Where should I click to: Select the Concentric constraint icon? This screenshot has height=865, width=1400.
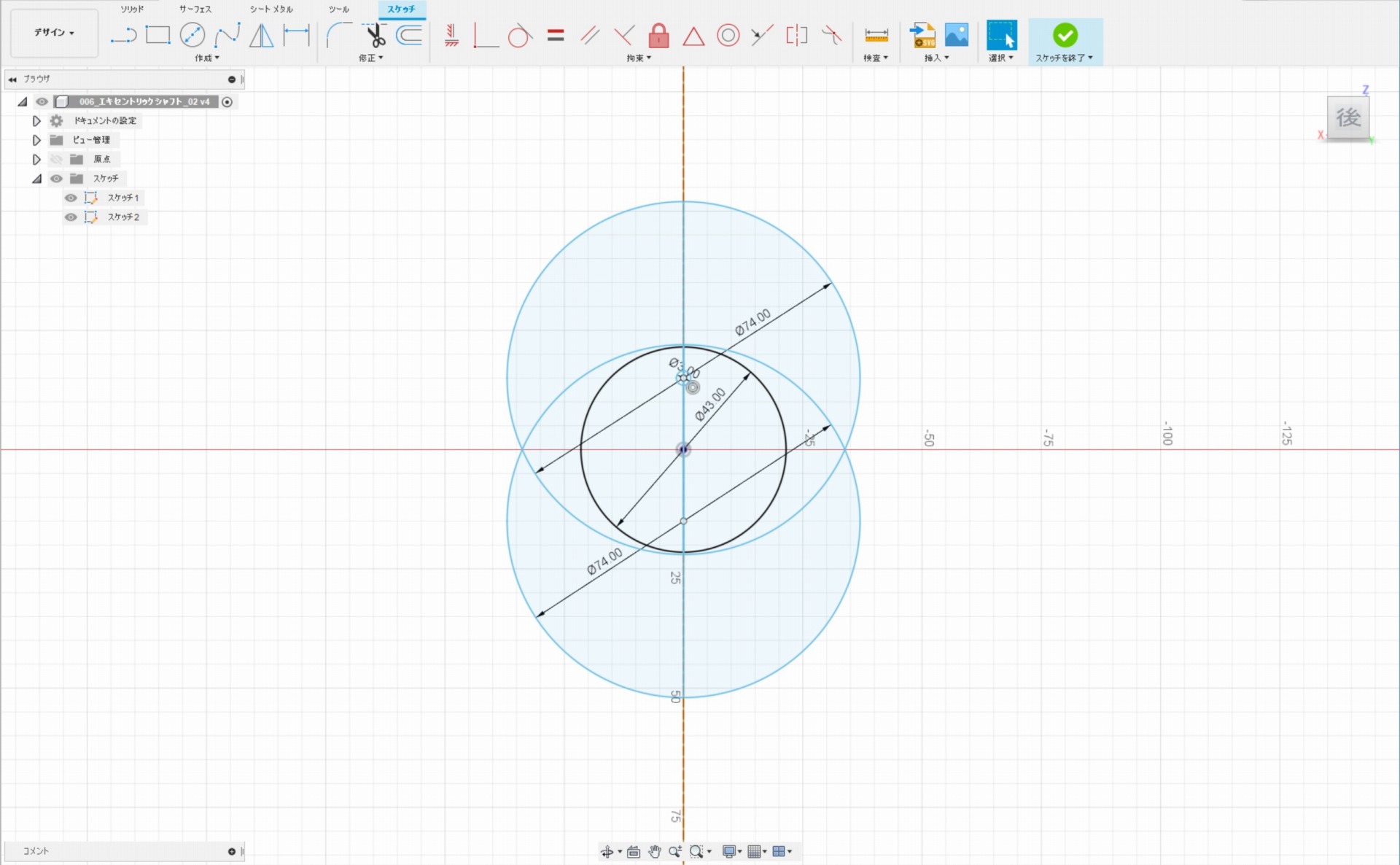tap(728, 35)
